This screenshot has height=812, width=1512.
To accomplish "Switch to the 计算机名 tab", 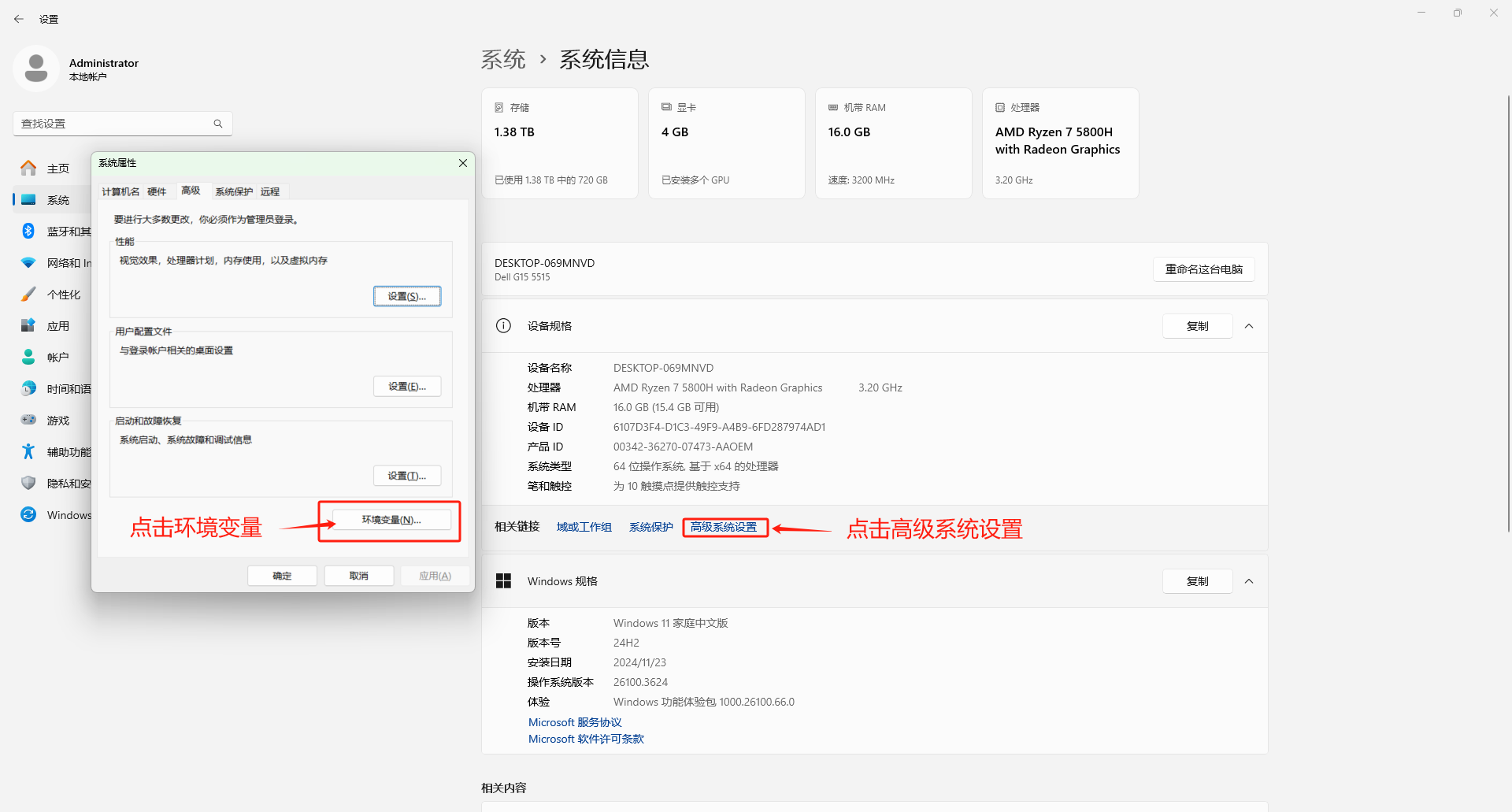I will pyautogui.click(x=120, y=191).
